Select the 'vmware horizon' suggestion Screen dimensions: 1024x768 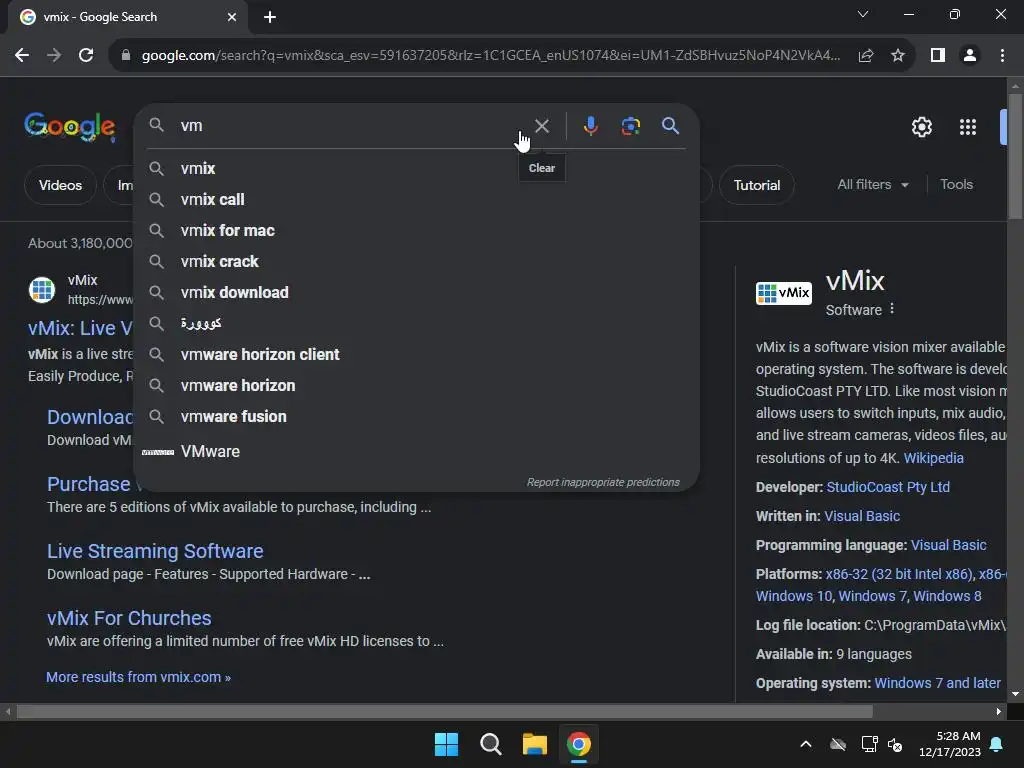pos(416,385)
